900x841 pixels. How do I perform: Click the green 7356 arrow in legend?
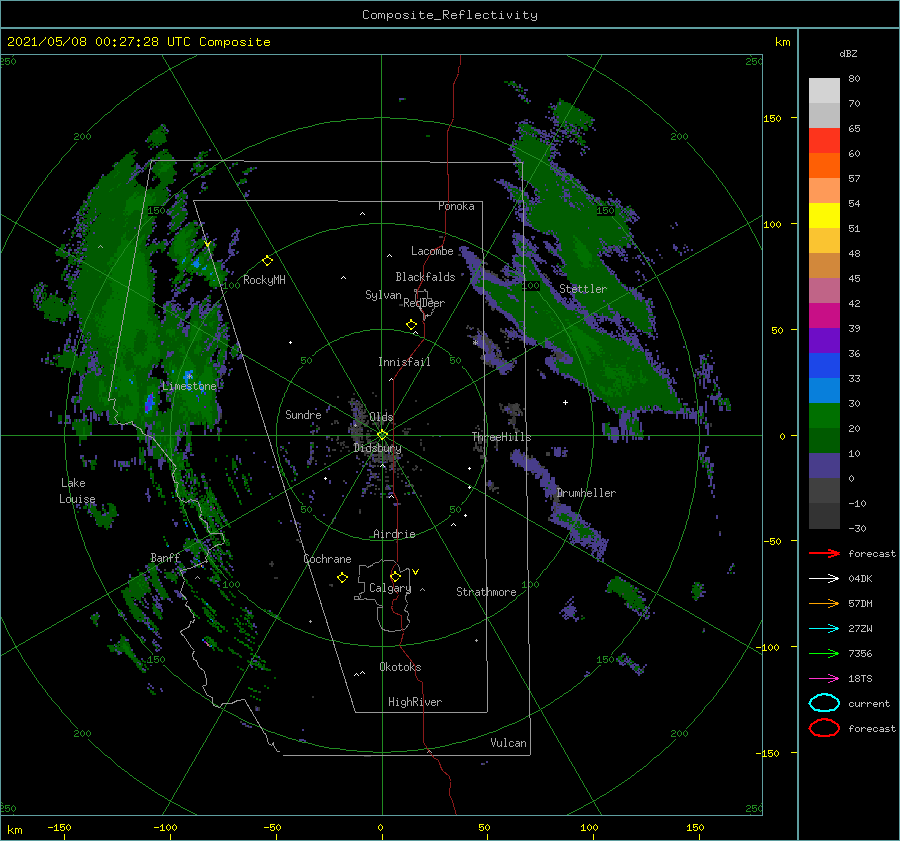(824, 653)
